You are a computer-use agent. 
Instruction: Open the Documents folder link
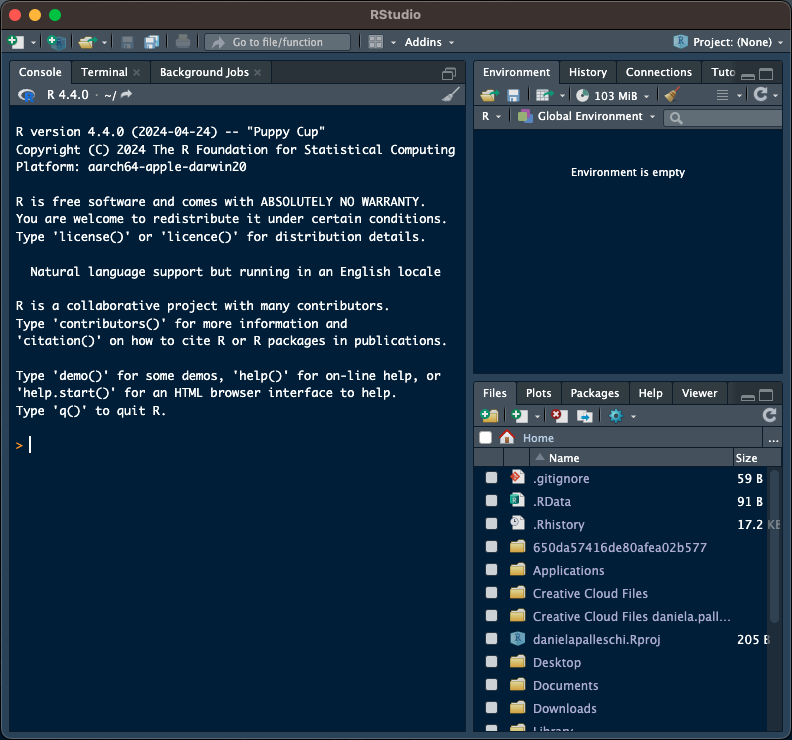coord(565,686)
